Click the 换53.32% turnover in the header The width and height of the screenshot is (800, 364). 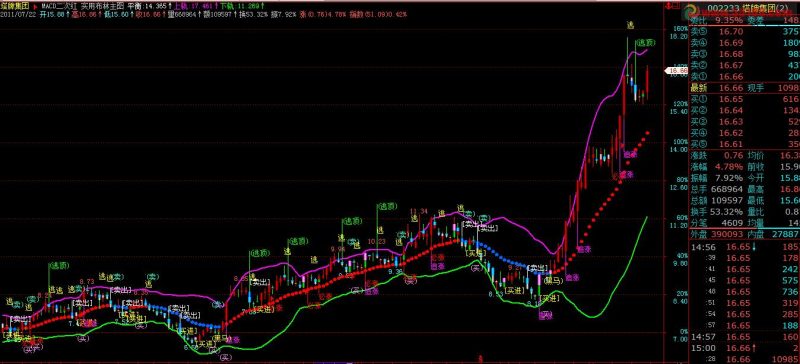coord(255,15)
